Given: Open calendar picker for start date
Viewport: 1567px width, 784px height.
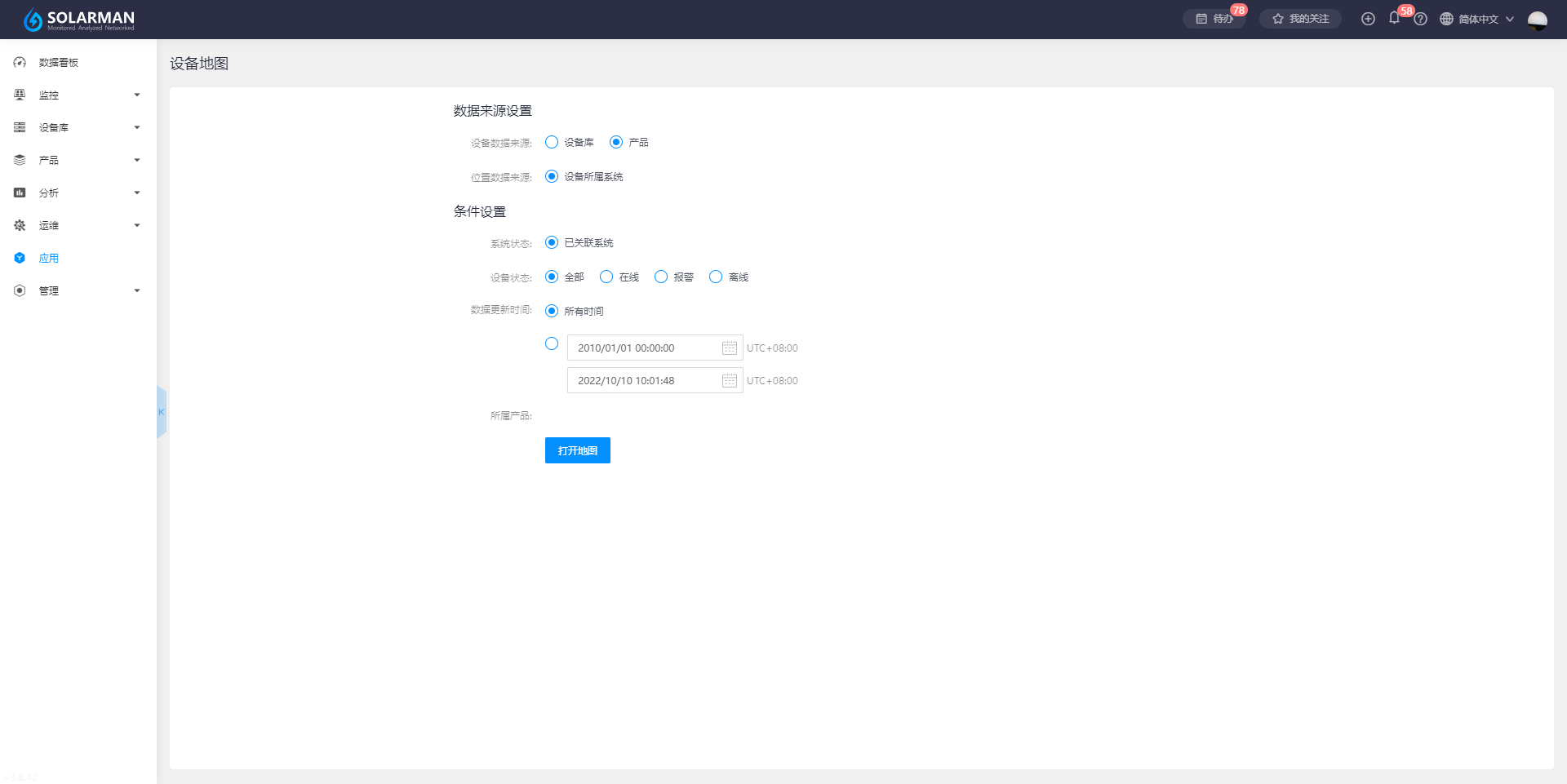Looking at the screenshot, I should coord(729,348).
